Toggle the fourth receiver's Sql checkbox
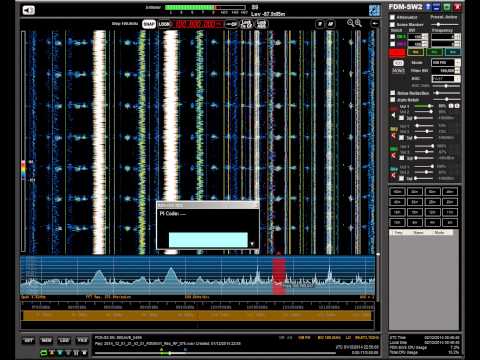This screenshot has height=360, width=480. click(x=402, y=178)
